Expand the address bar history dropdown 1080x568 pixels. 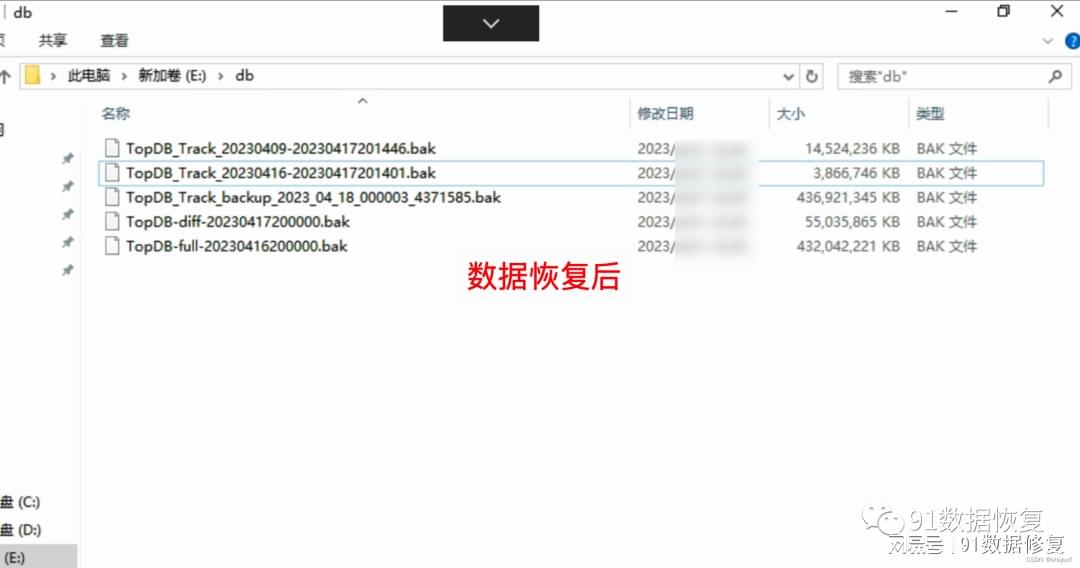[x=789, y=77]
